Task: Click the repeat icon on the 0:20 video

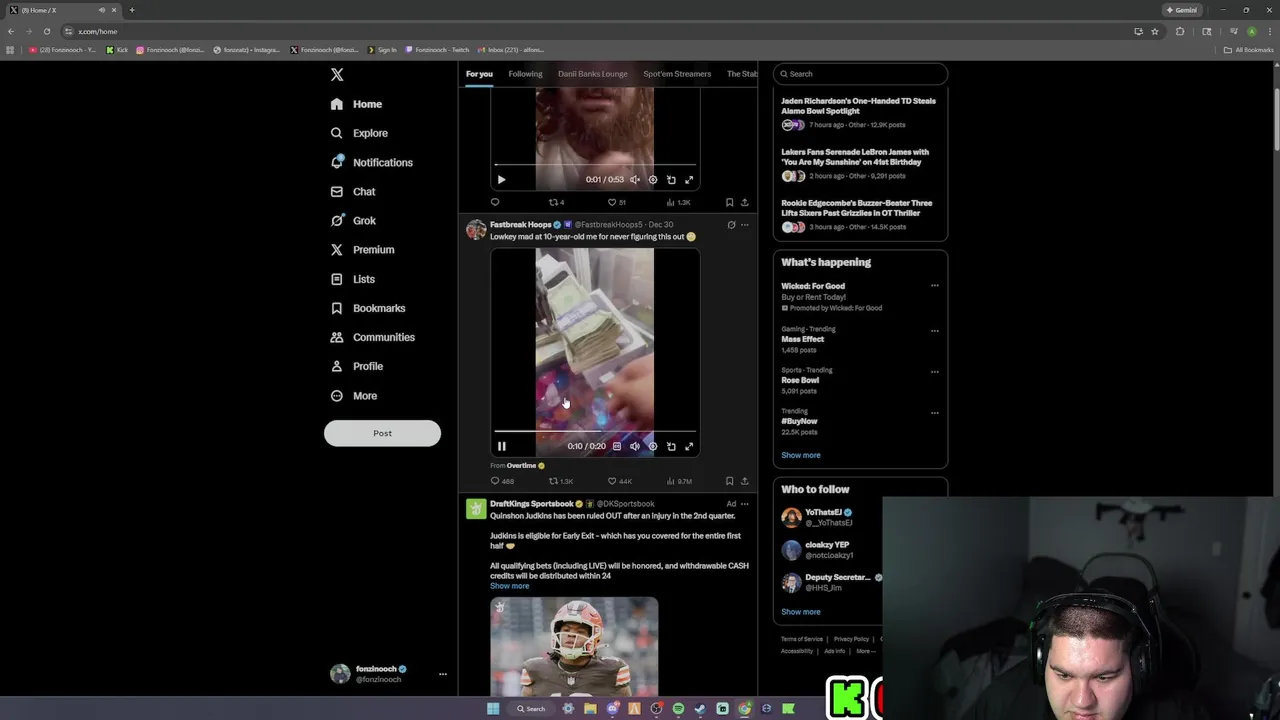Action: click(x=671, y=446)
